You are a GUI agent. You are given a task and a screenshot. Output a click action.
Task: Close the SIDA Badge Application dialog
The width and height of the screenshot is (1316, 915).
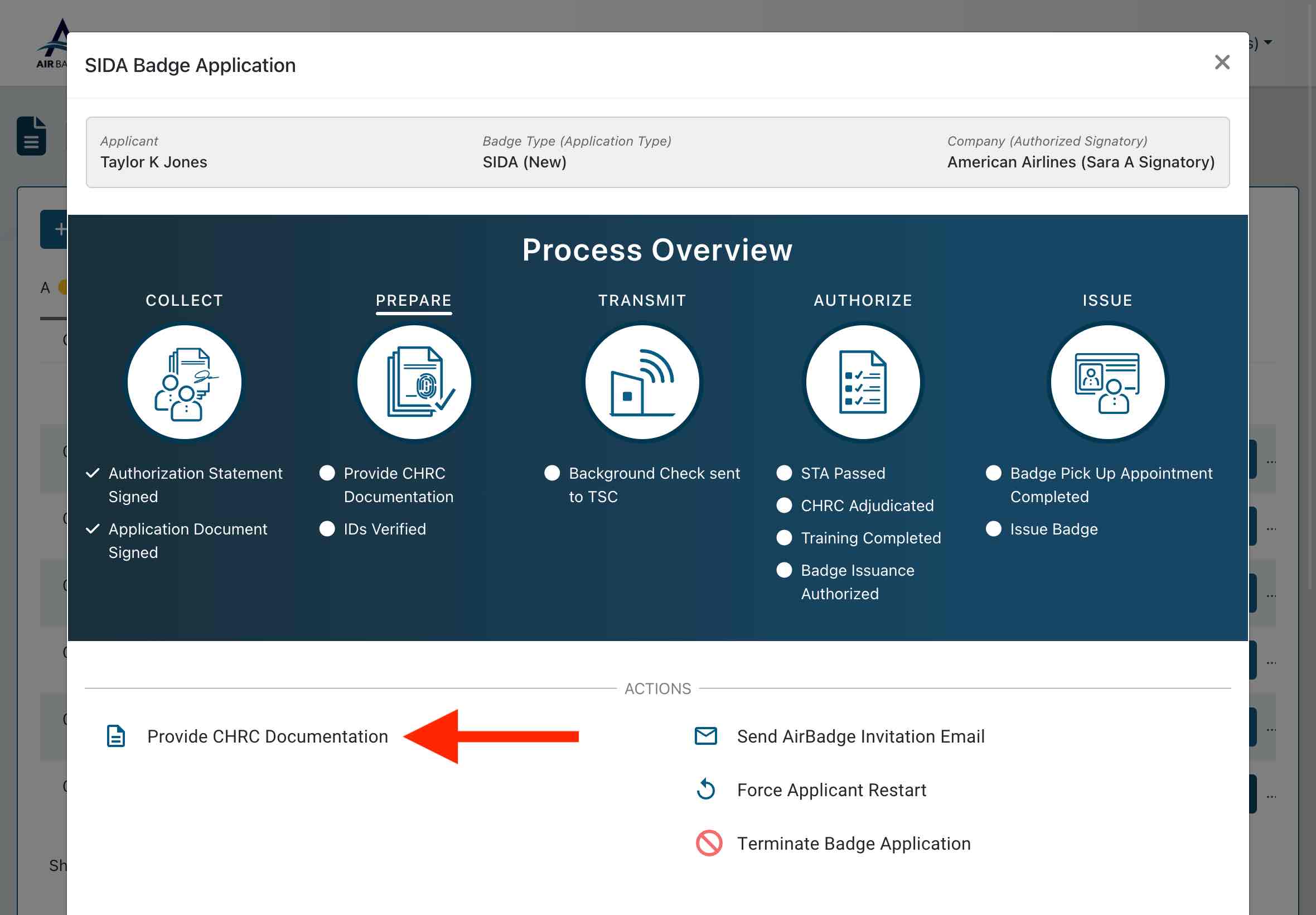[x=1222, y=62]
